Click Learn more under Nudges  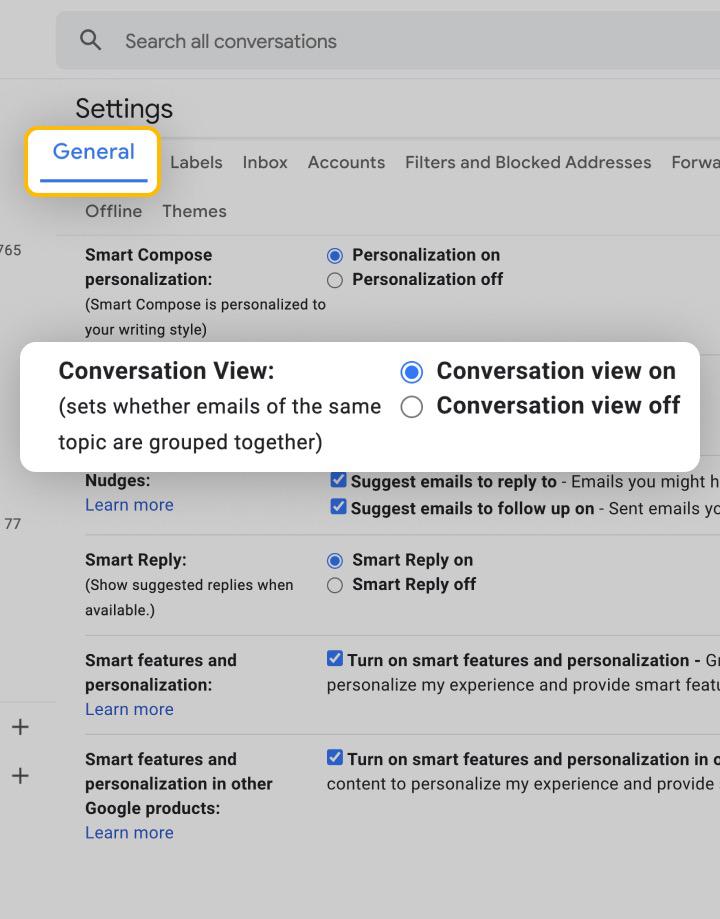[x=129, y=505]
